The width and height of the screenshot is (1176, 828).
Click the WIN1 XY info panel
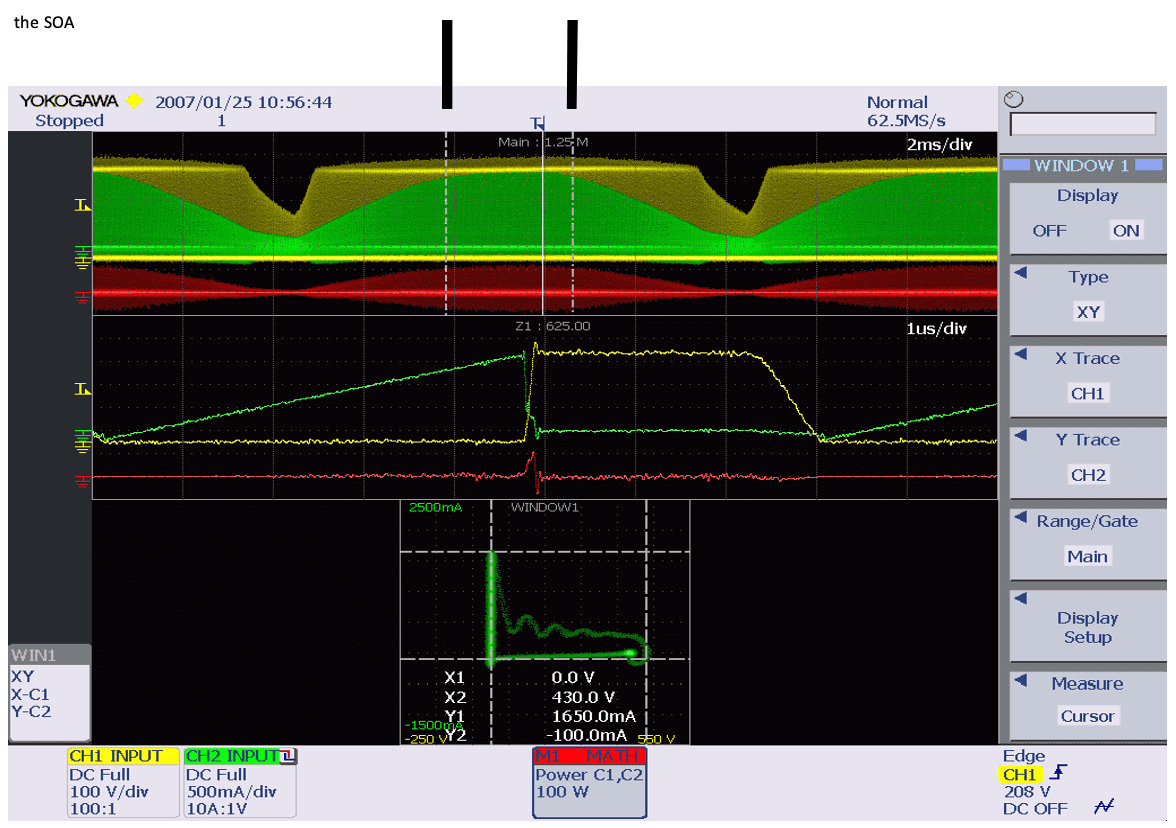(x=49, y=692)
